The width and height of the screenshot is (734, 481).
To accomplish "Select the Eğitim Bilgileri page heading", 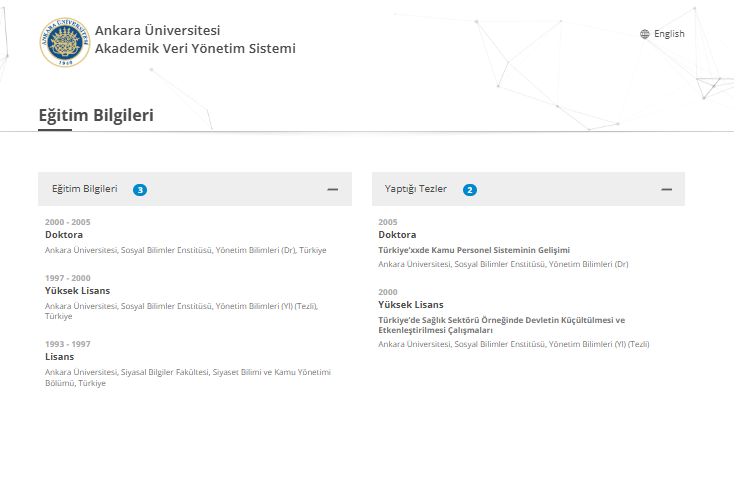I will pos(96,115).
